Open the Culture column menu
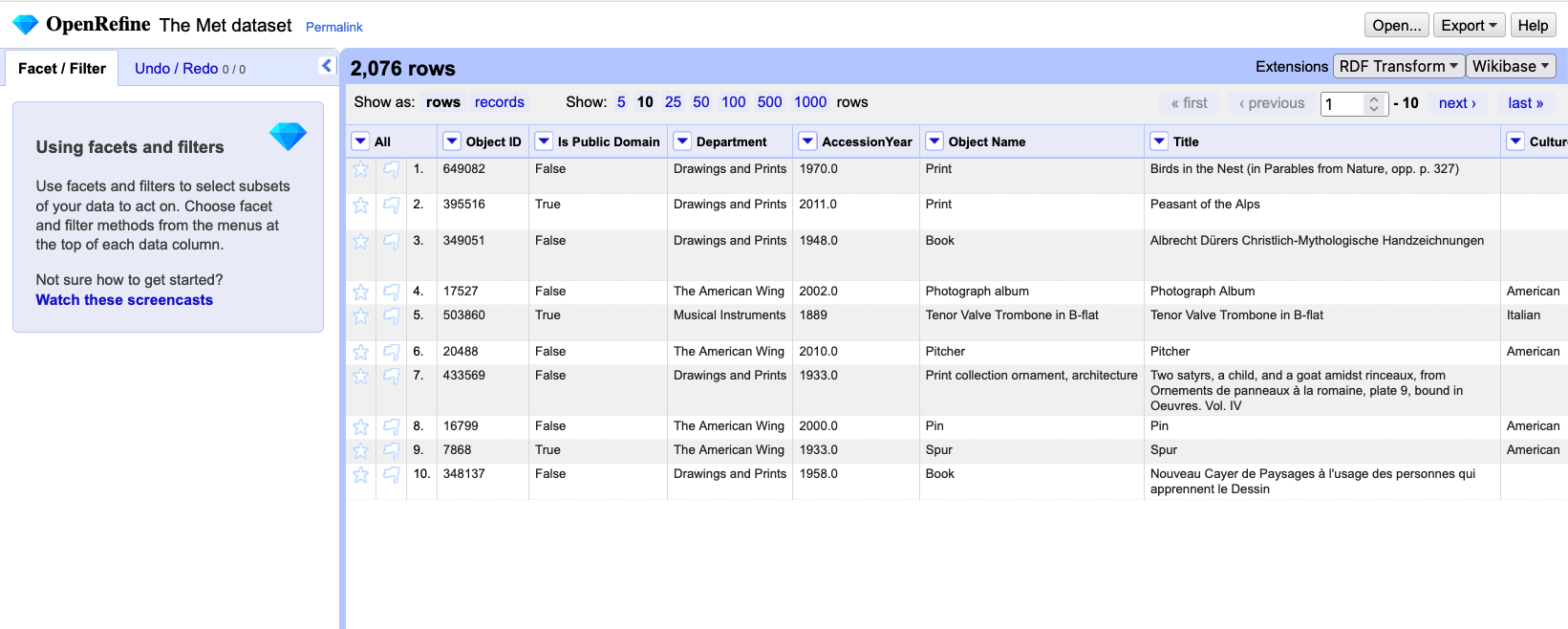 click(x=1515, y=141)
